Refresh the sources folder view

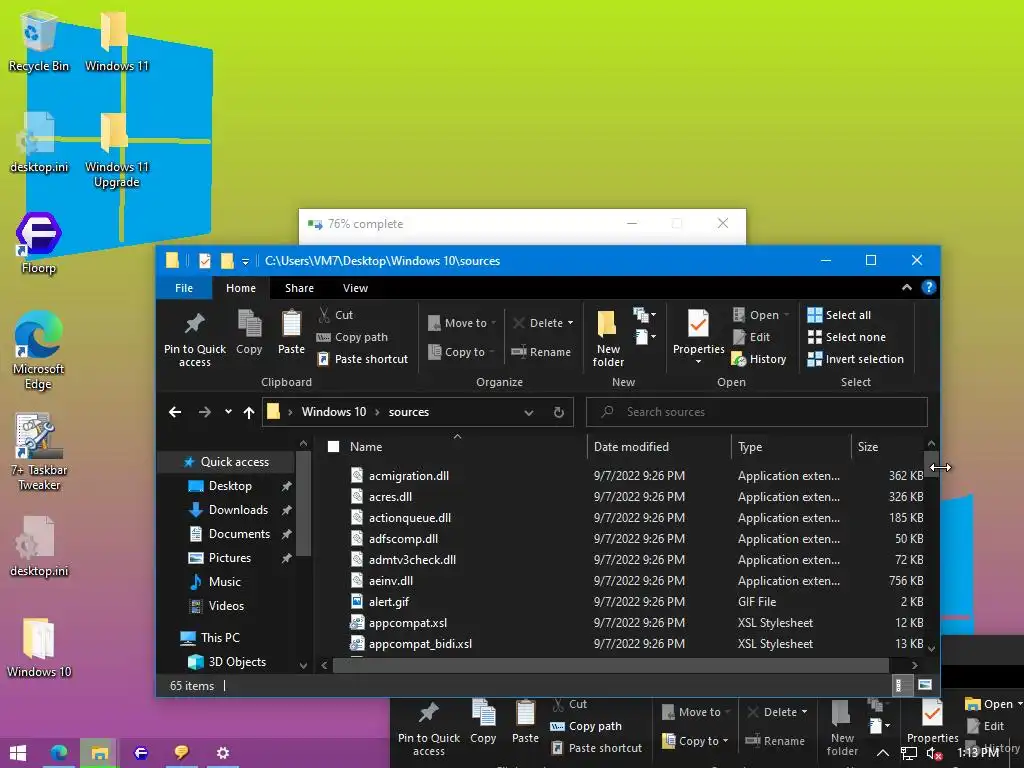pos(559,412)
